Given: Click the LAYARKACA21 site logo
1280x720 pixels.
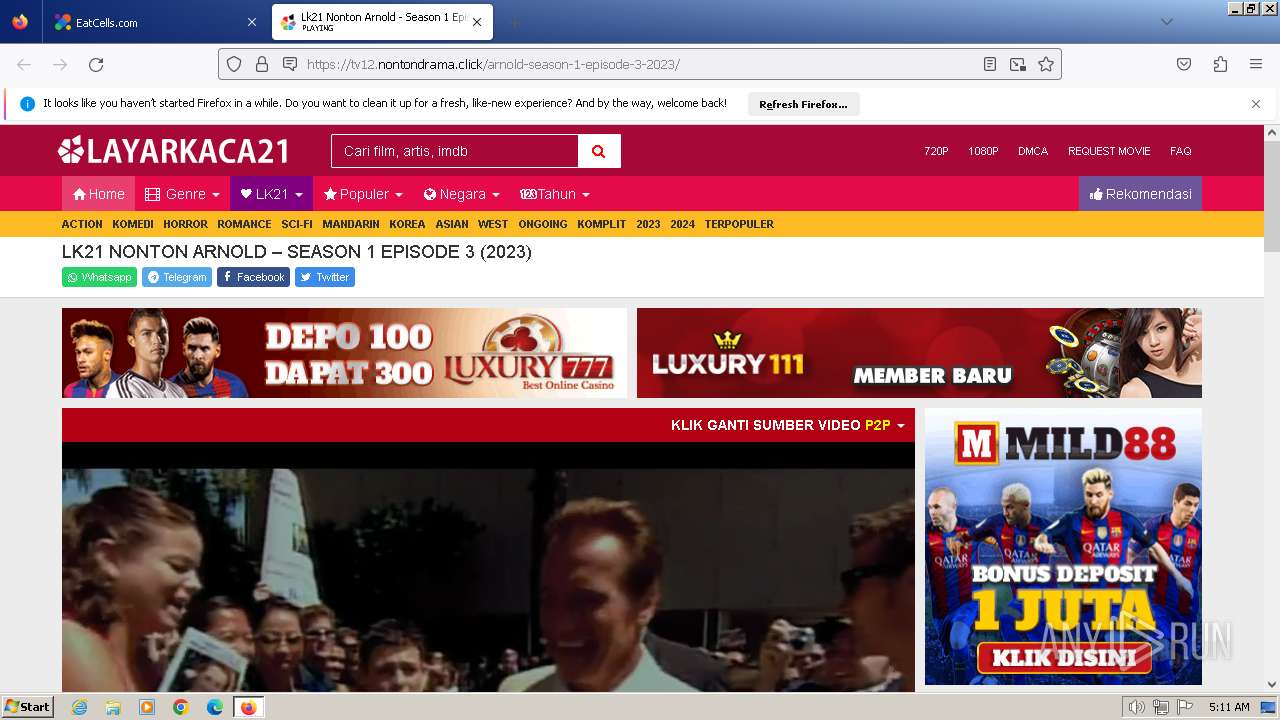Looking at the screenshot, I should [x=174, y=150].
